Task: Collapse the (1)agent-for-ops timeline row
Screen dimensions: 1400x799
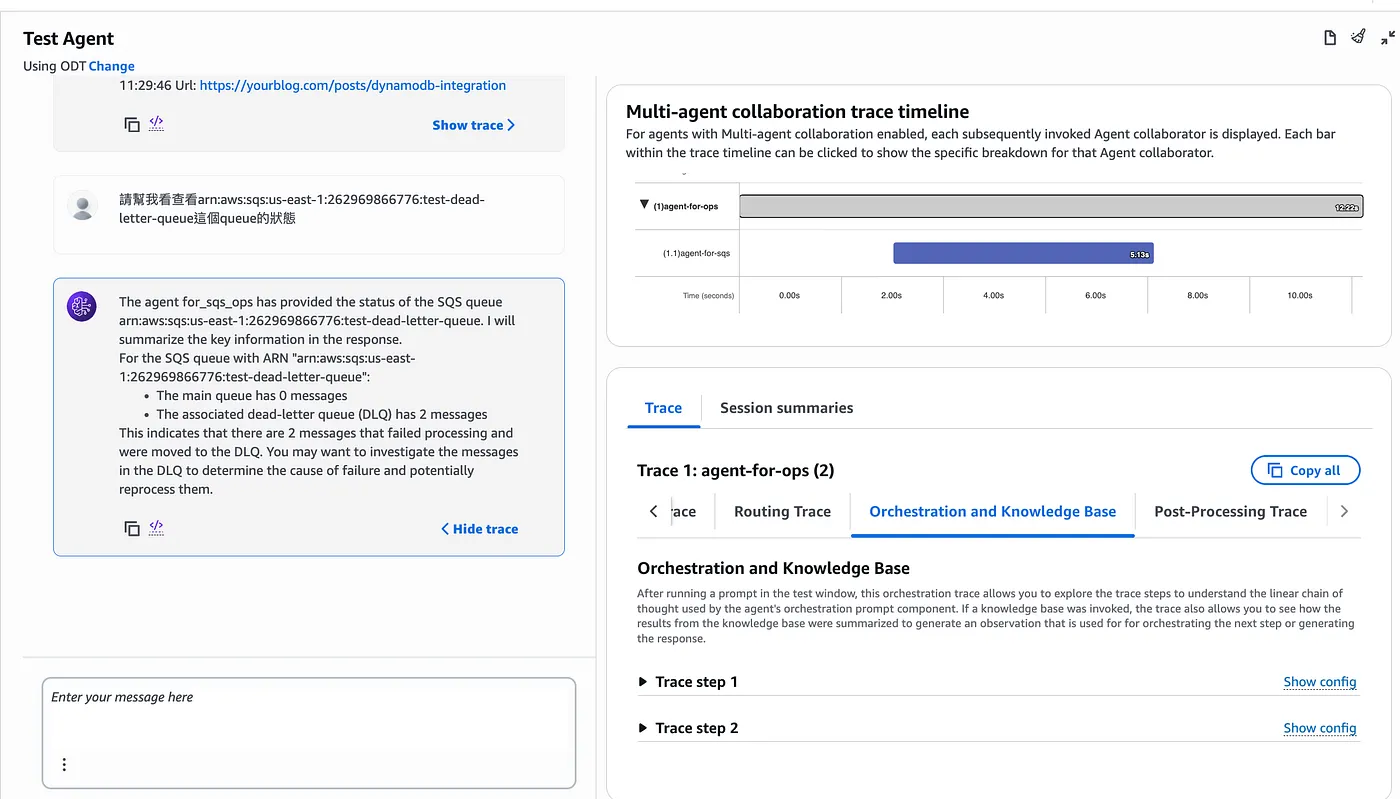Action: pos(644,205)
